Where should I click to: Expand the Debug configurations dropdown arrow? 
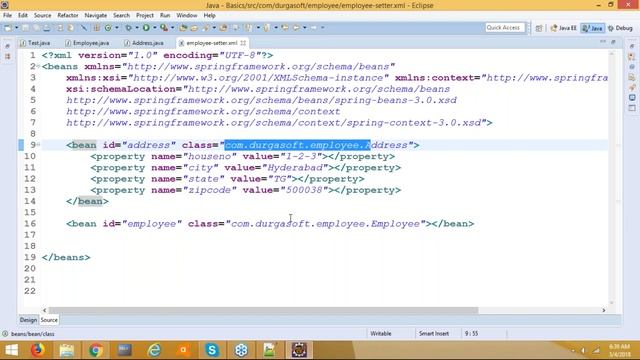tap(137, 28)
